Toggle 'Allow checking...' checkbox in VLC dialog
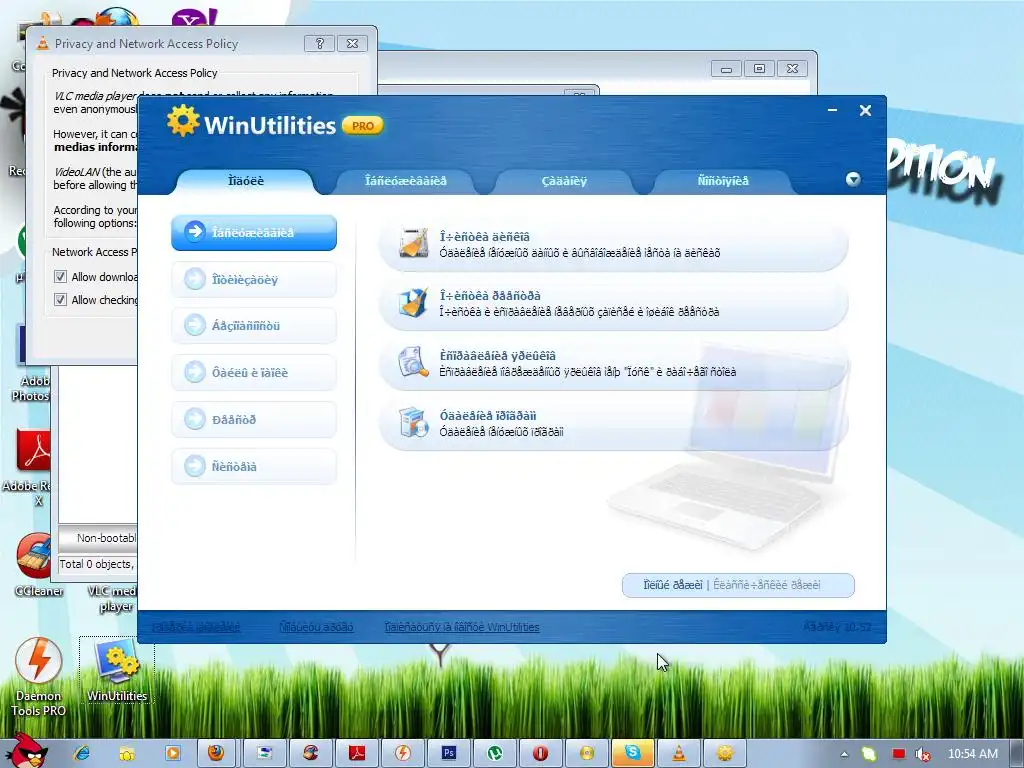Image resolution: width=1024 pixels, height=768 pixels. (60, 299)
